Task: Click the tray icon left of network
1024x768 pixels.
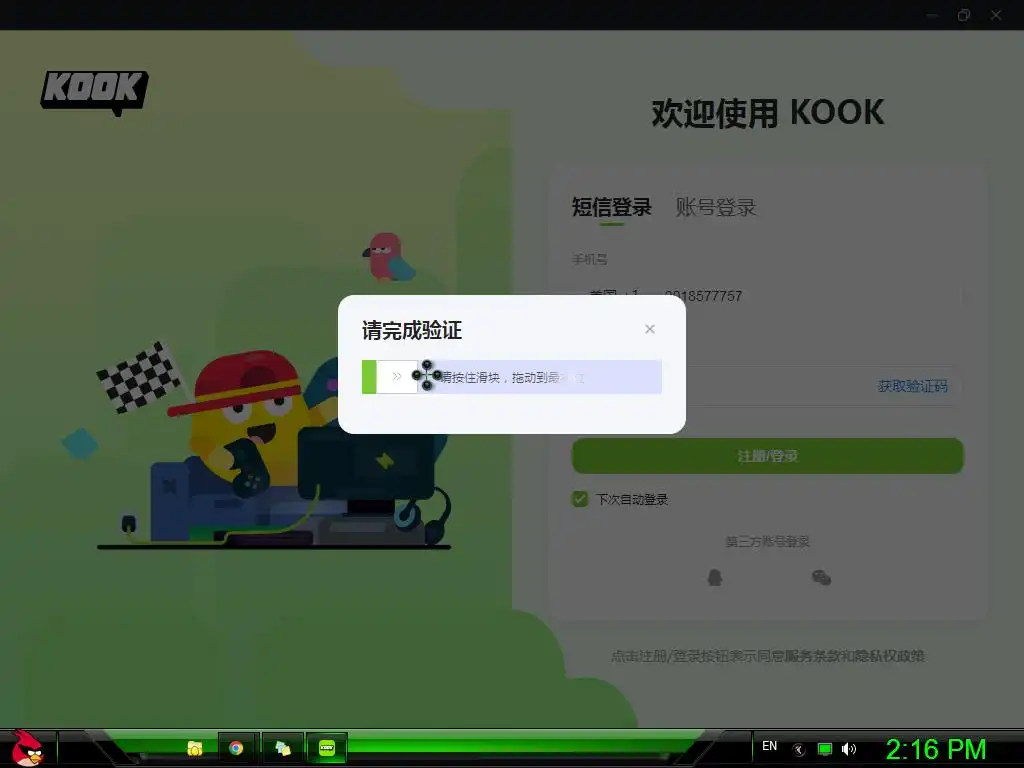Action: pyautogui.click(x=799, y=750)
